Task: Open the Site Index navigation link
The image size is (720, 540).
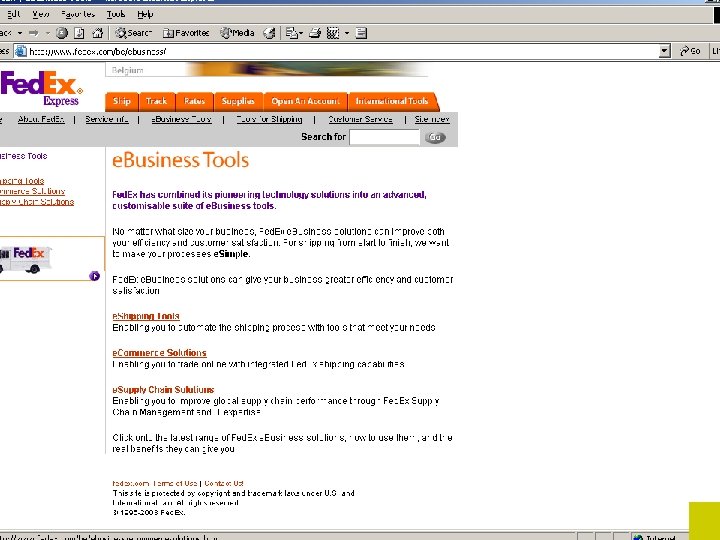Action: click(x=432, y=119)
